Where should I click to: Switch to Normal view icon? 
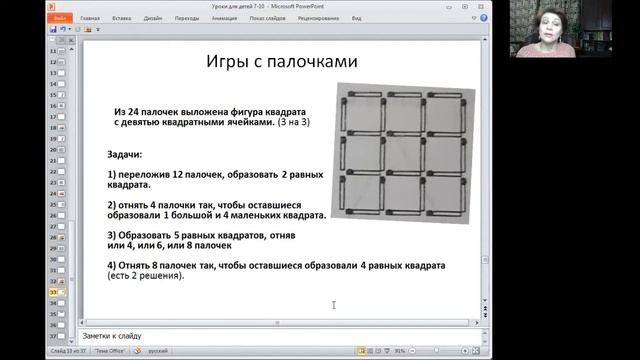pos(362,351)
